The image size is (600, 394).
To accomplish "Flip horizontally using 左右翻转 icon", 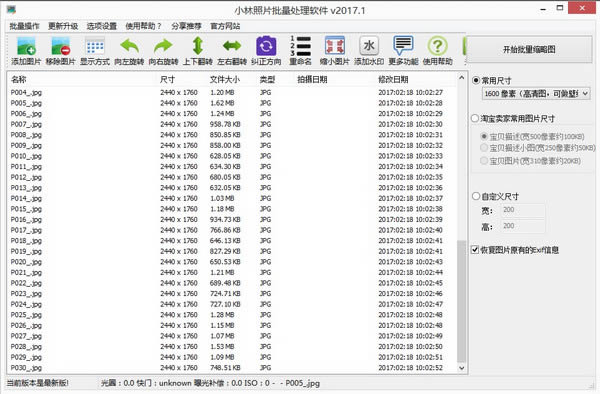I will coord(232,50).
